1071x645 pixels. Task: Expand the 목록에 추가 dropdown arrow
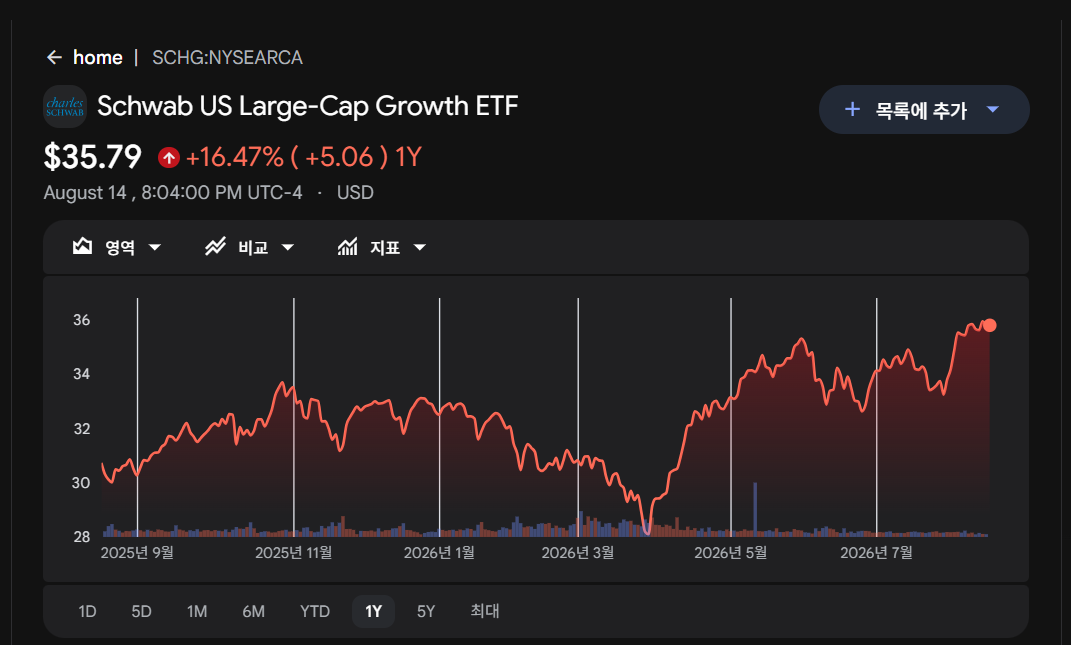[x=993, y=109]
